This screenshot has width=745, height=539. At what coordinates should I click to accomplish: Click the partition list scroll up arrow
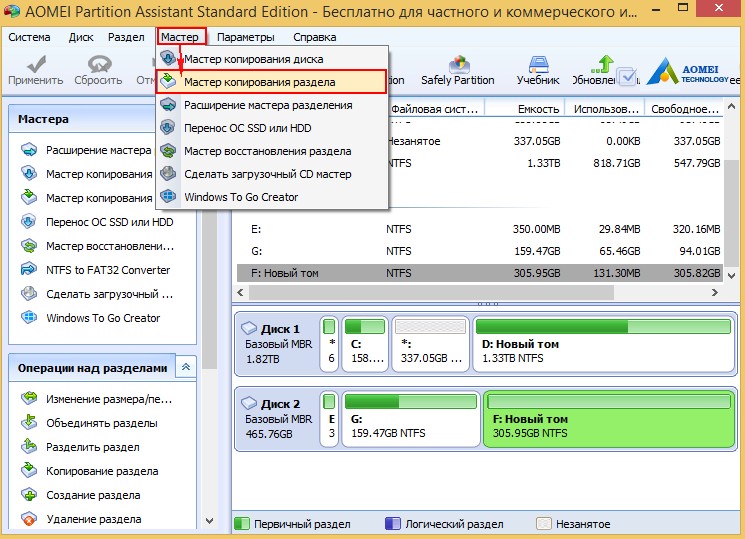click(732, 107)
